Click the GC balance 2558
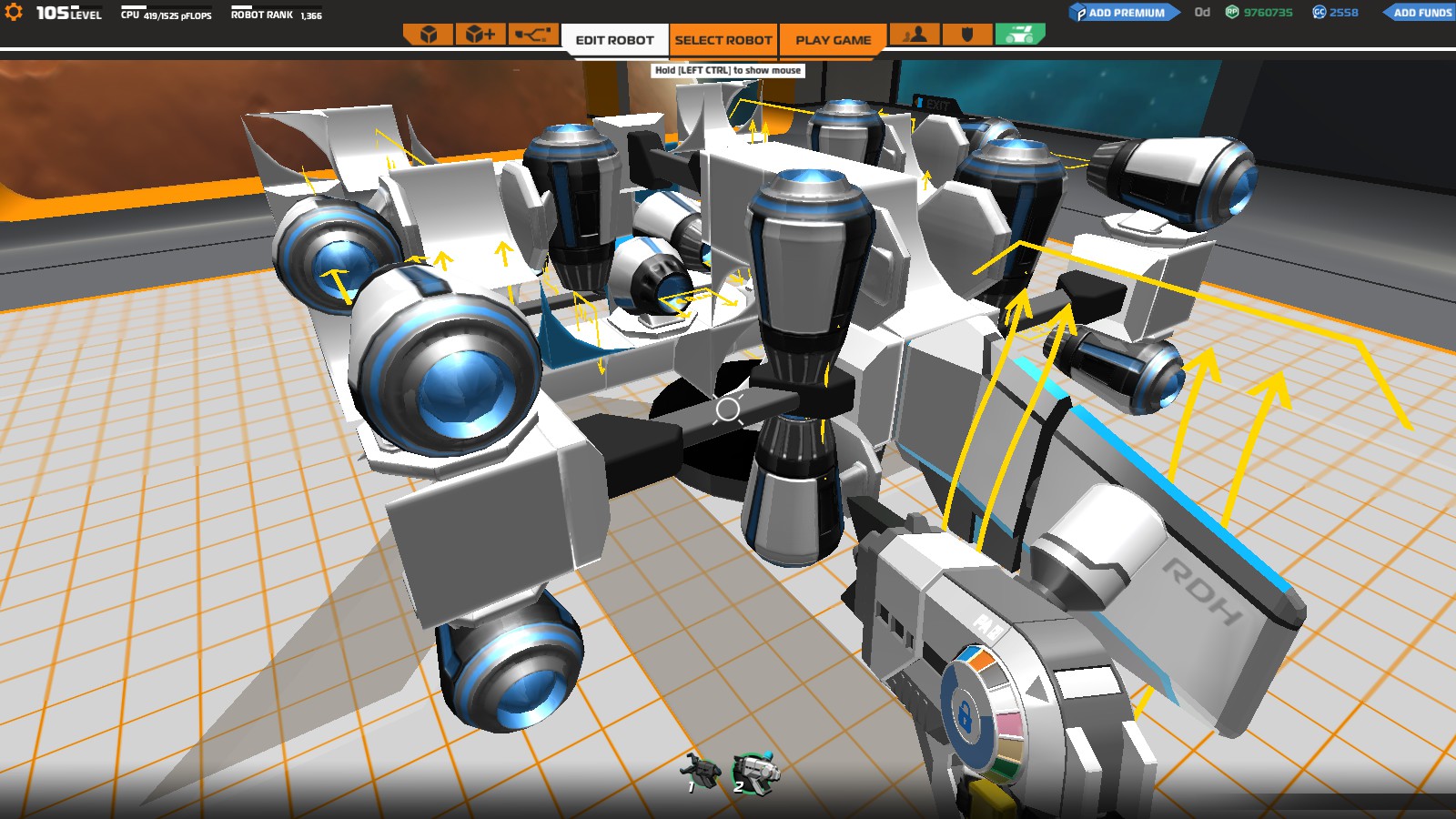Image resolution: width=1456 pixels, height=819 pixels. click(1344, 13)
